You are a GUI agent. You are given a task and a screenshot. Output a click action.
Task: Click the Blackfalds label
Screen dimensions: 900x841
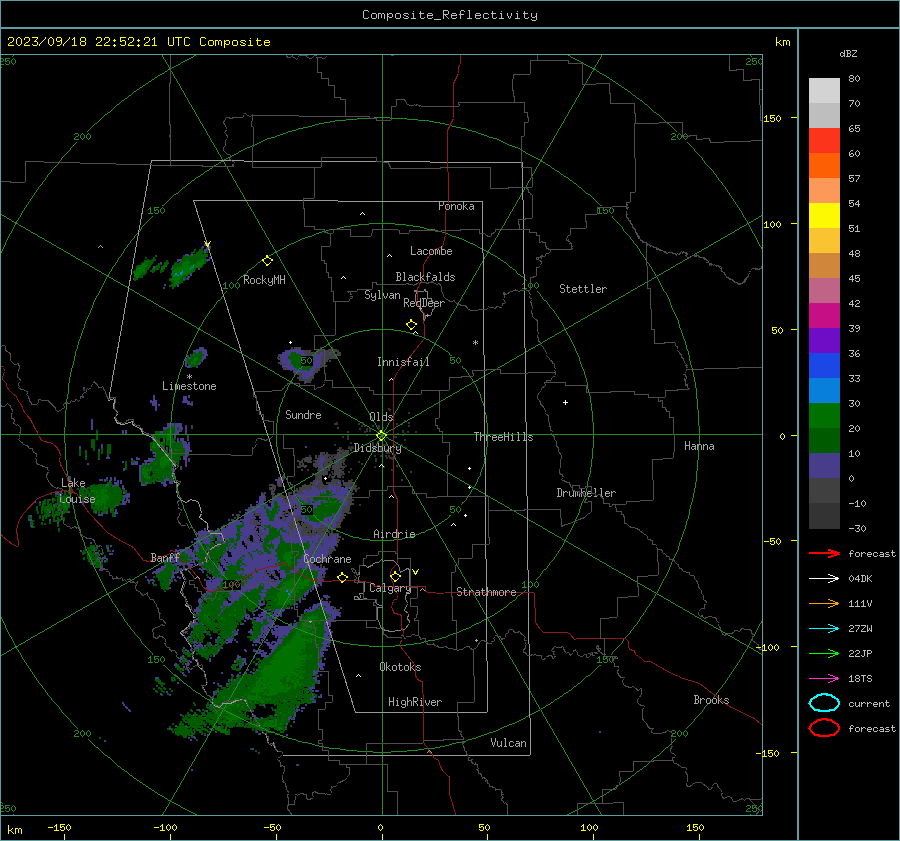[x=425, y=277]
